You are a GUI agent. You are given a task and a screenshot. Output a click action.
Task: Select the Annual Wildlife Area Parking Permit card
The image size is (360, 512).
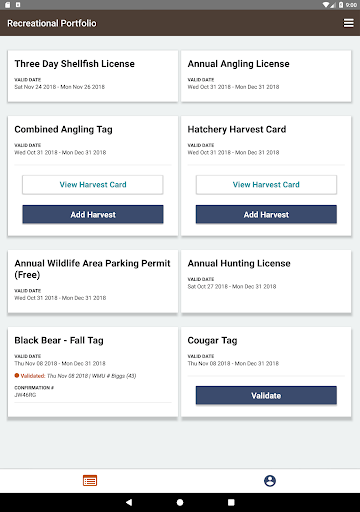pyautogui.click(x=93, y=282)
